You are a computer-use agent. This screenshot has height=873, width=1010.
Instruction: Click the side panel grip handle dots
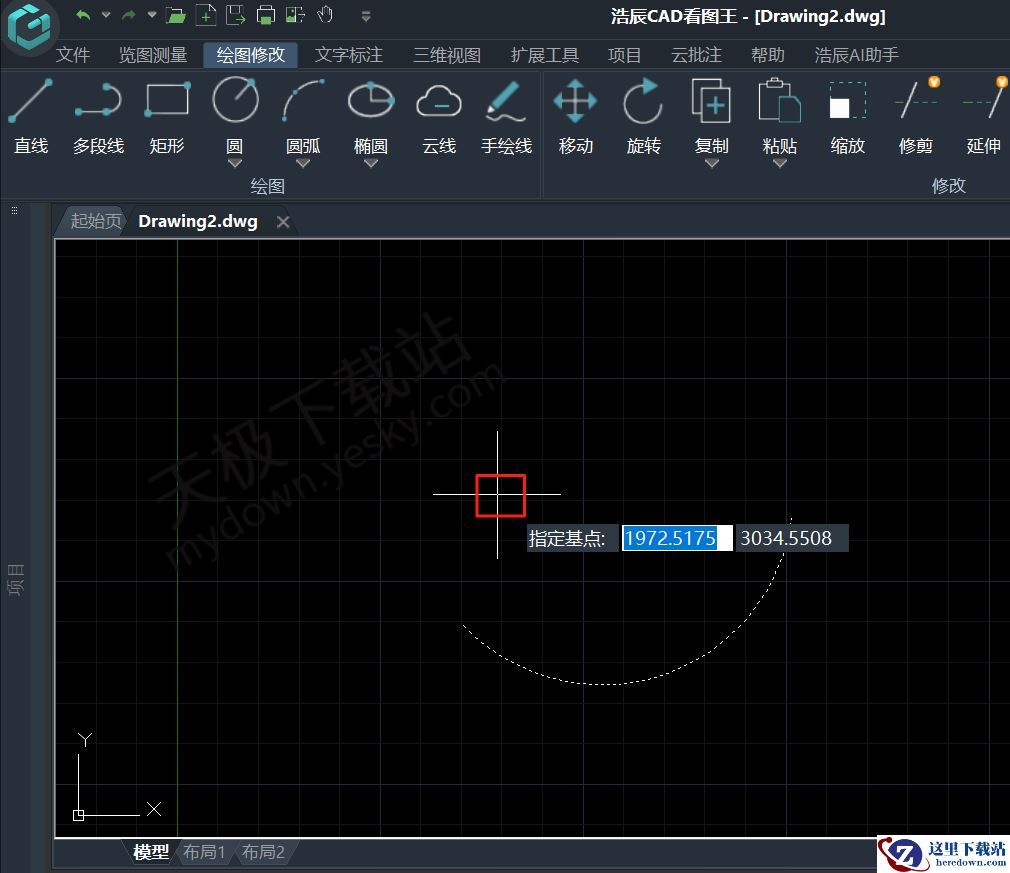14,210
